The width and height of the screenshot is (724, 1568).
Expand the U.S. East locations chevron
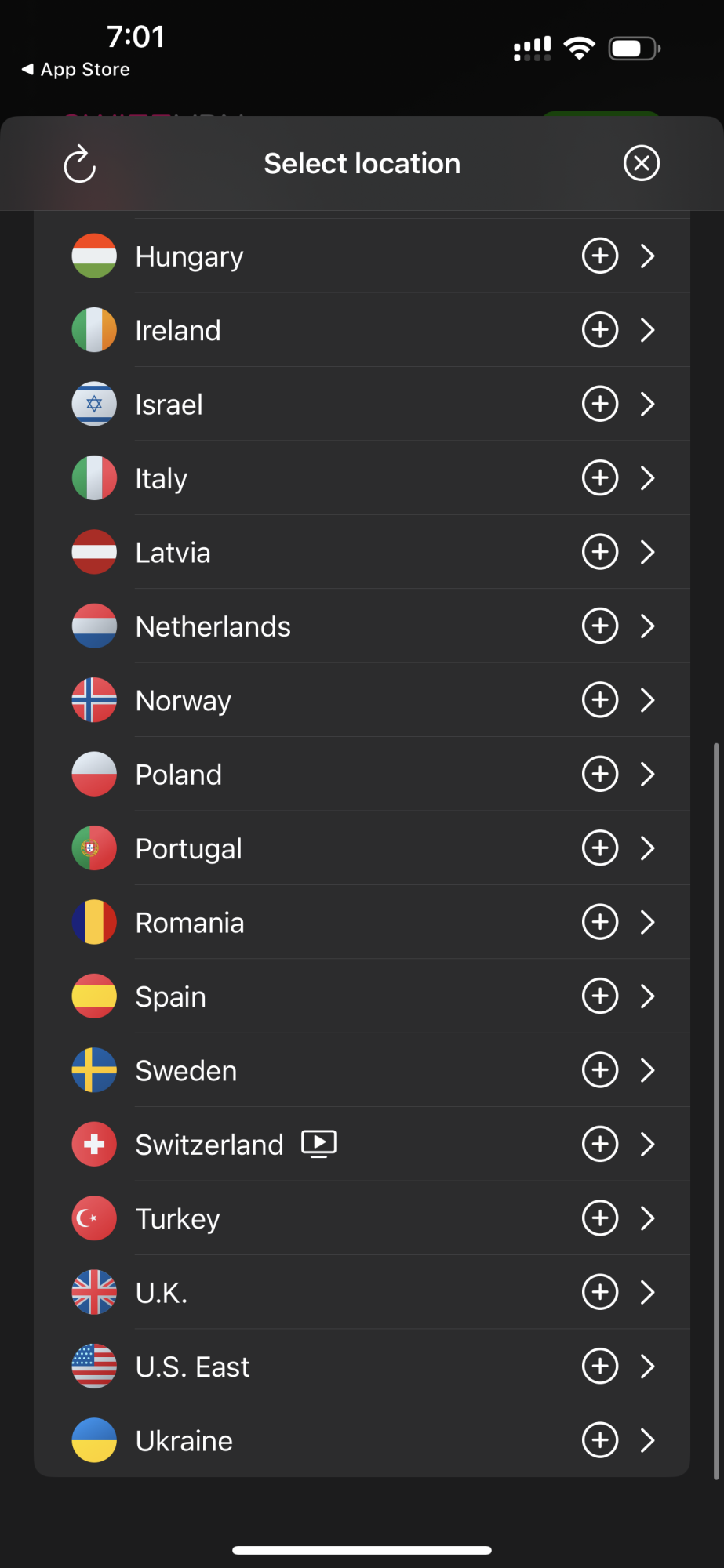(x=647, y=1367)
